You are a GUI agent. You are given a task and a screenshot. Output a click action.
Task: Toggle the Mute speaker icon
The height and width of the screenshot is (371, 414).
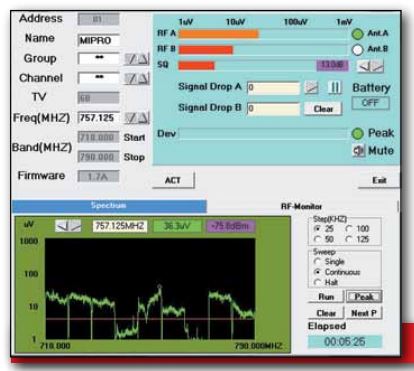tap(359, 151)
